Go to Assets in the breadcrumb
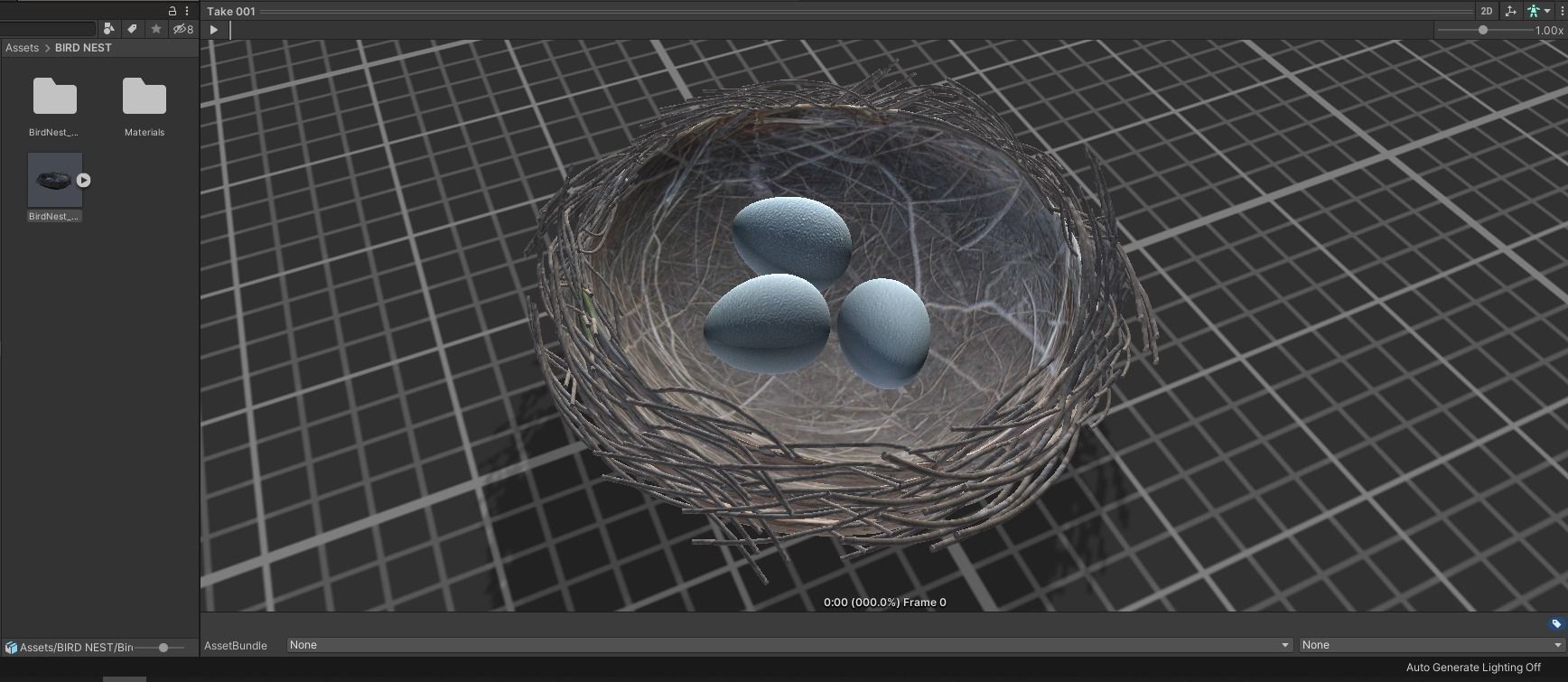Viewport: 1568px width, 682px height. [22, 48]
